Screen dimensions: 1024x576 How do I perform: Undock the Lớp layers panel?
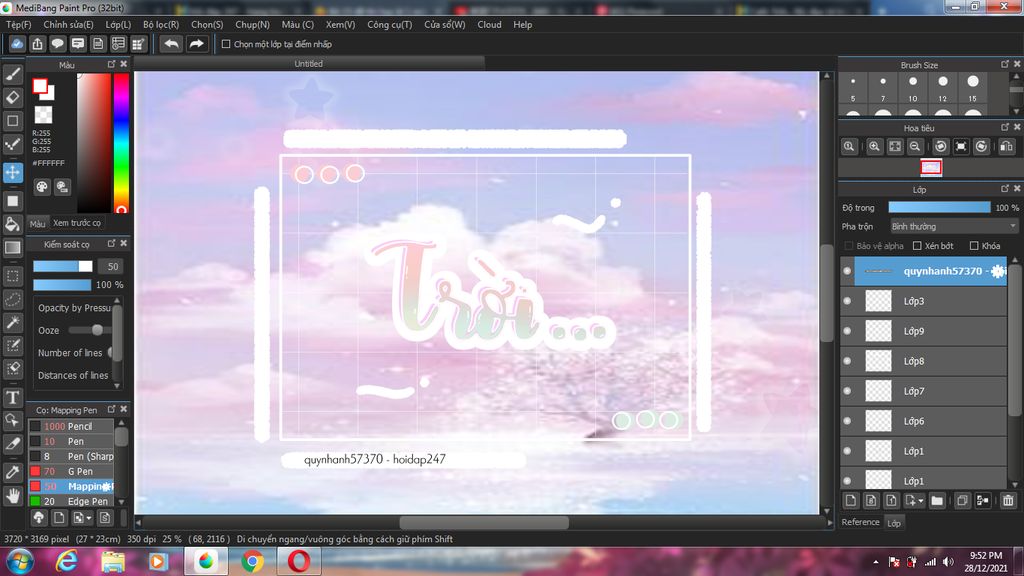[x=1004, y=189]
